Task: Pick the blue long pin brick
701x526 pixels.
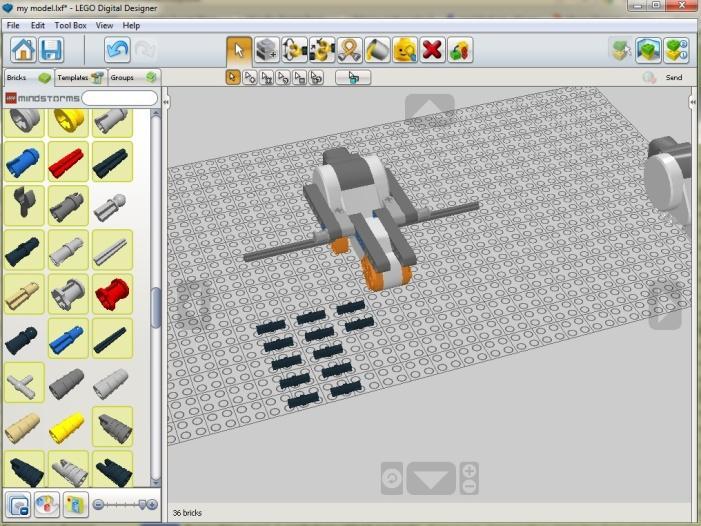Action: 68,338
